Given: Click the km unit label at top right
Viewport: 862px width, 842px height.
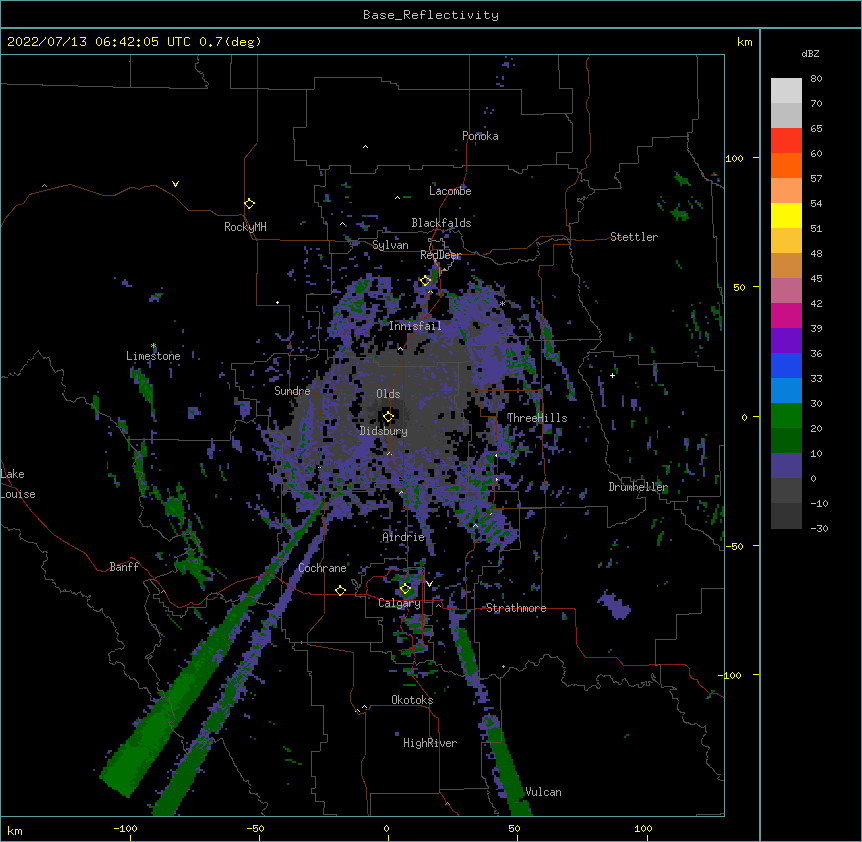Looking at the screenshot, I should tap(744, 42).
